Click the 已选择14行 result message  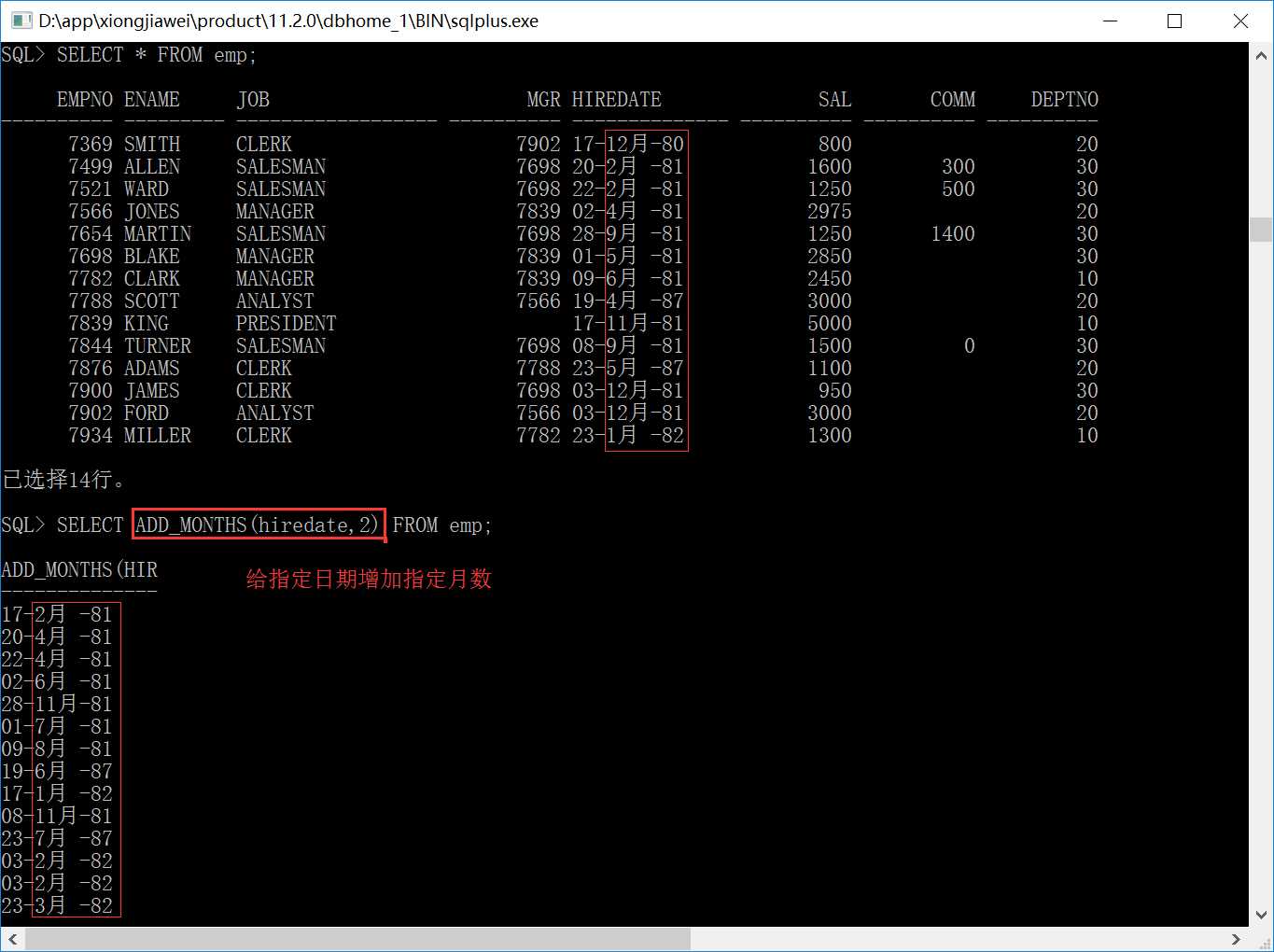click(63, 480)
